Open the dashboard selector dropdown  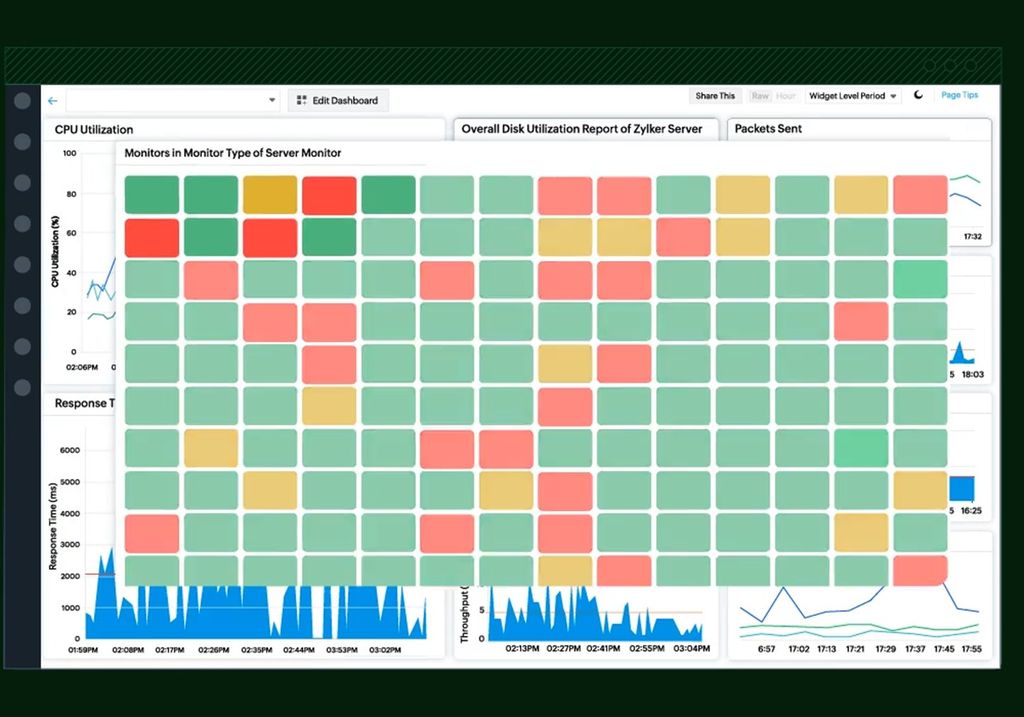coord(270,100)
